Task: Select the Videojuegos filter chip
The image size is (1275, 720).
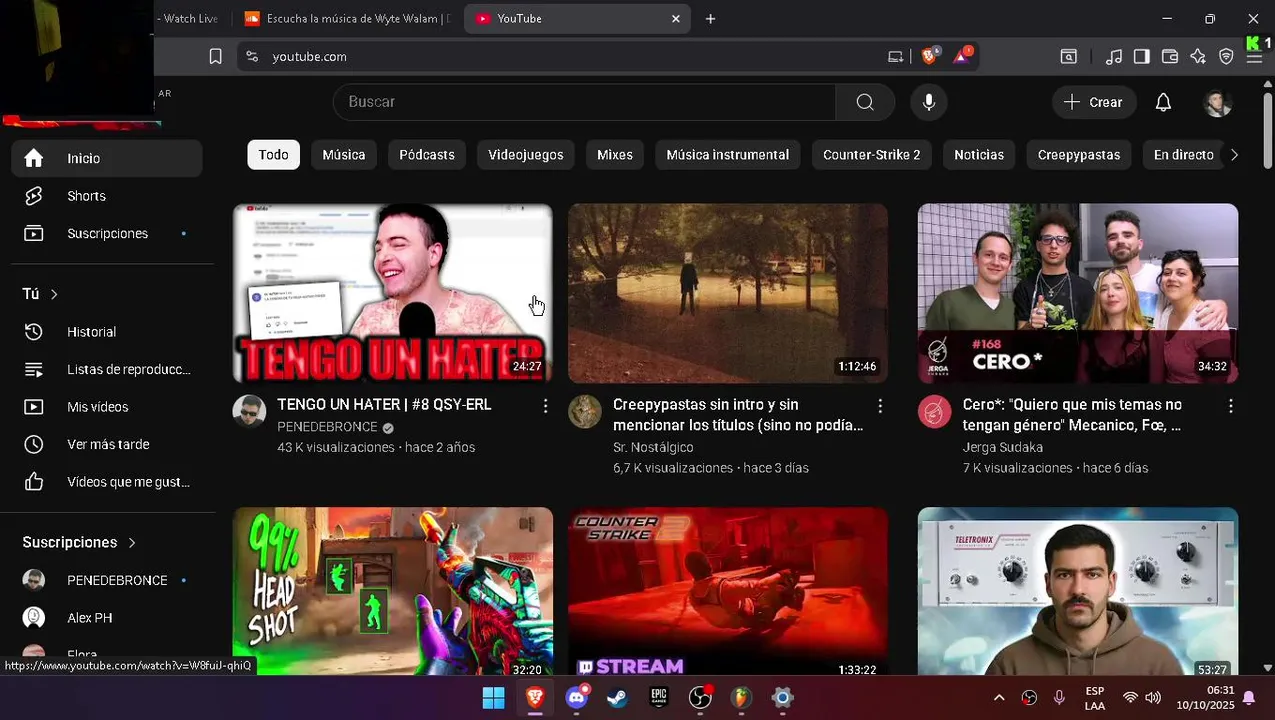Action: pyautogui.click(x=526, y=155)
